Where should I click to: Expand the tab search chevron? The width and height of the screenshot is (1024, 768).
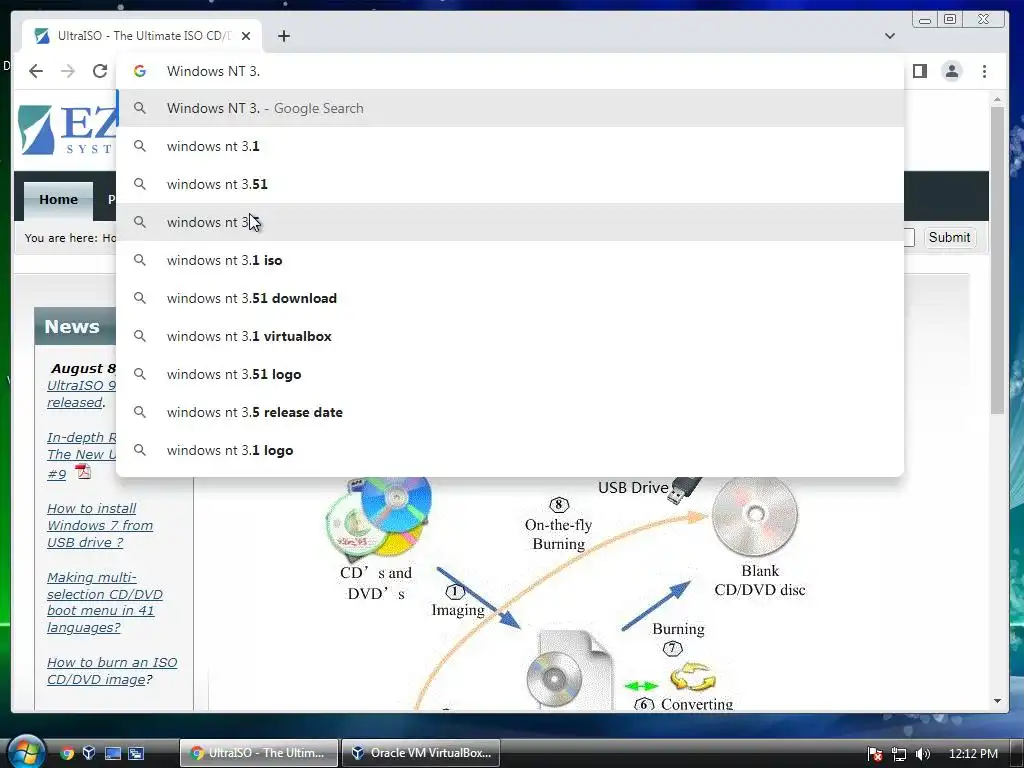(x=889, y=36)
